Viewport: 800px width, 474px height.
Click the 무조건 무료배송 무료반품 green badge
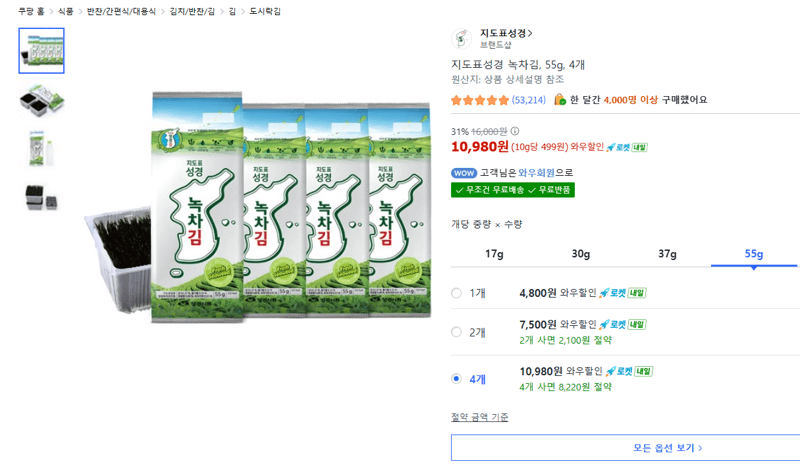[x=513, y=190]
